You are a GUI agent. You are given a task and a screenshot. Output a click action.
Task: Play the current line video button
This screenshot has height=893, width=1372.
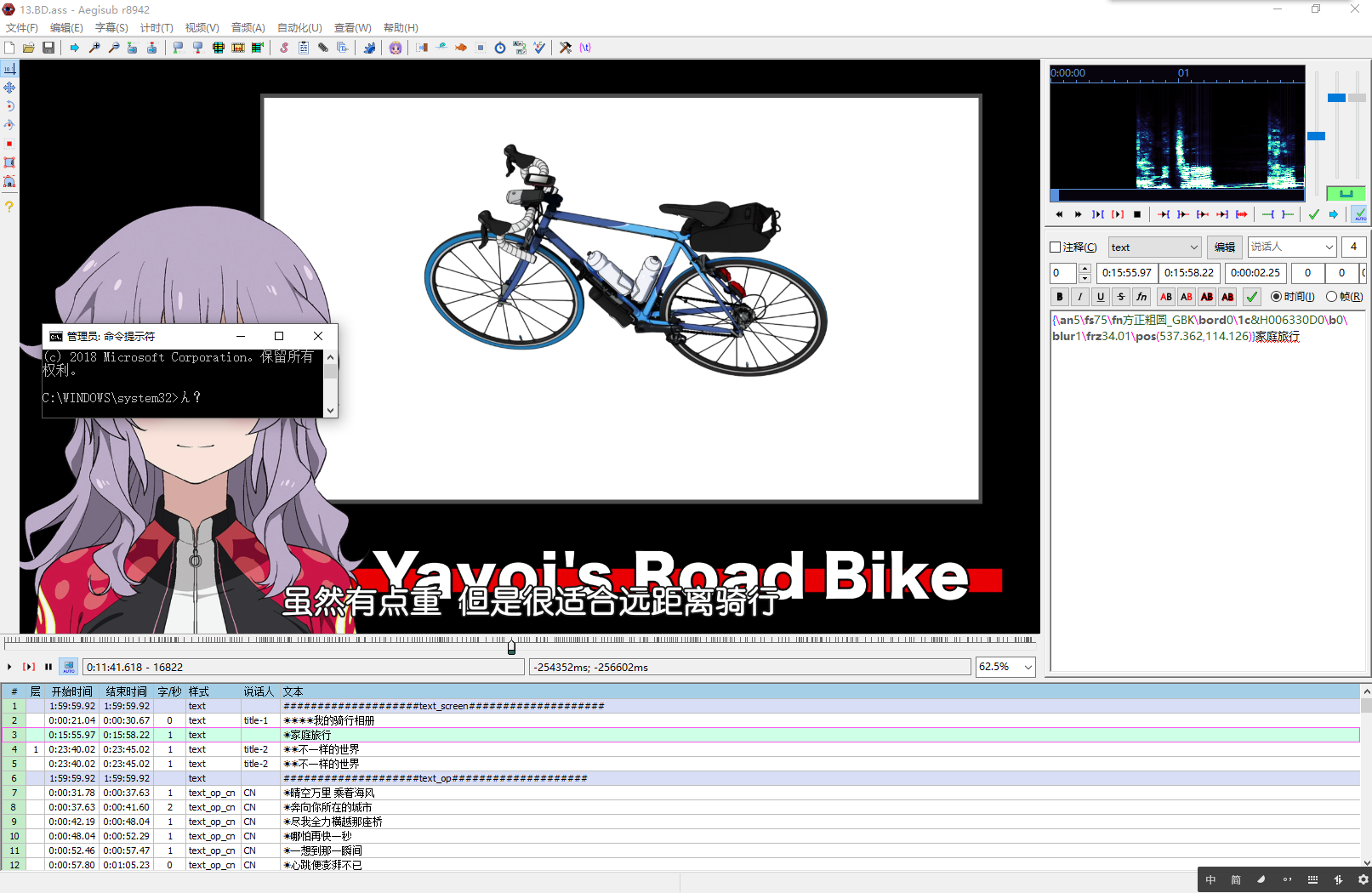coord(29,667)
